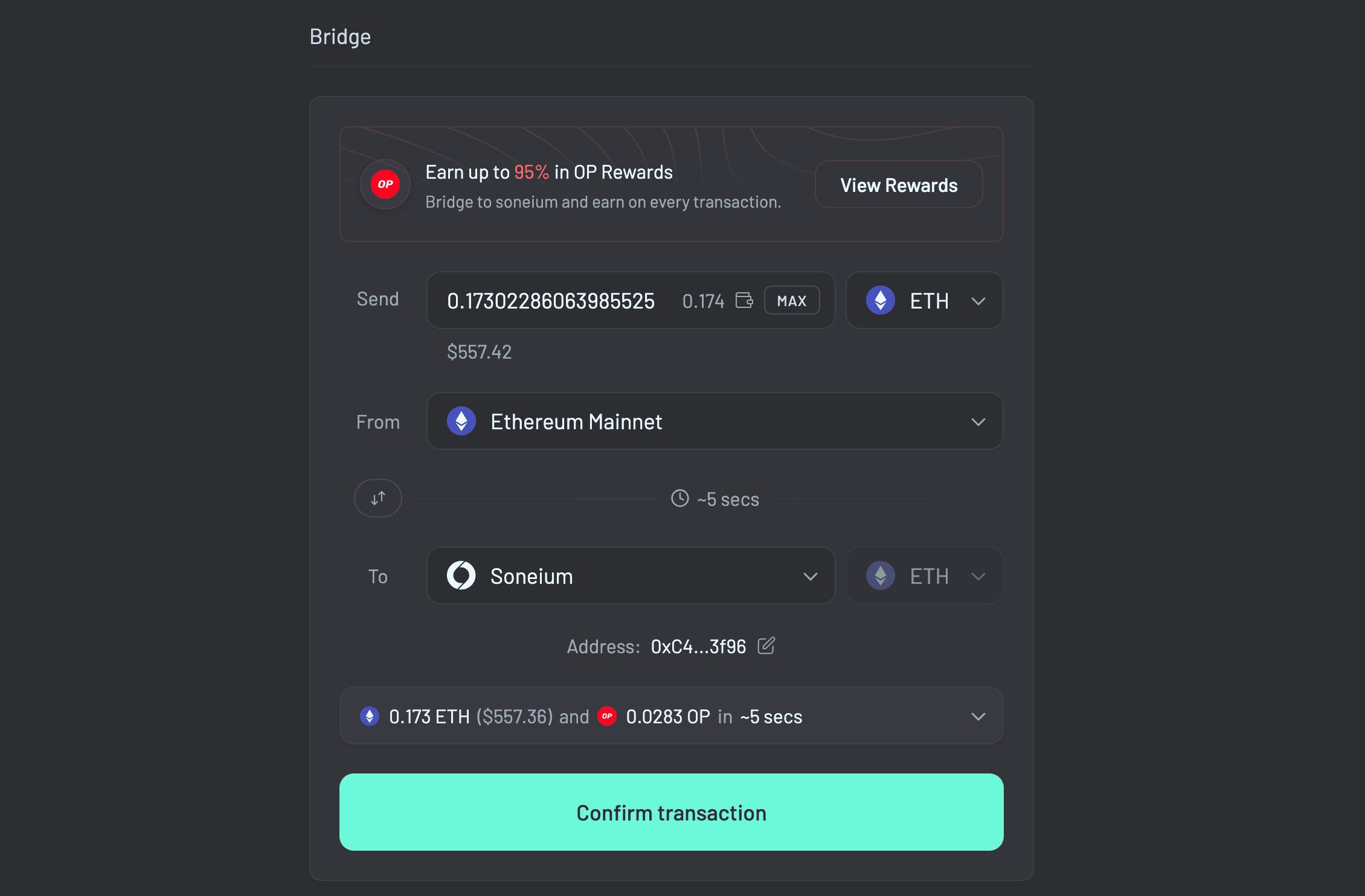Expand the quote details chevron
Image resolution: width=1365 pixels, height=896 pixels.
click(x=978, y=717)
